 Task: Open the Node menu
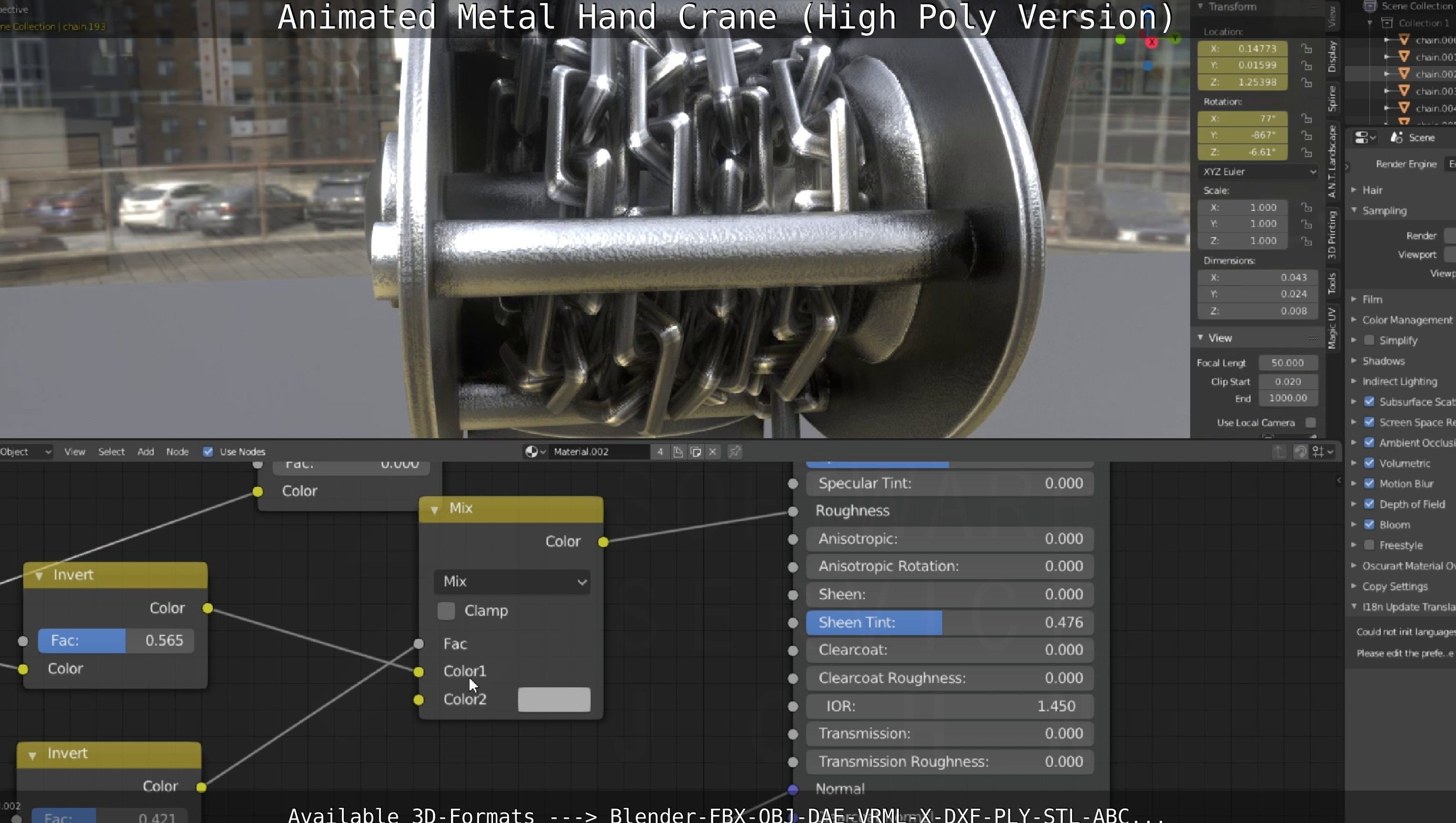point(177,452)
